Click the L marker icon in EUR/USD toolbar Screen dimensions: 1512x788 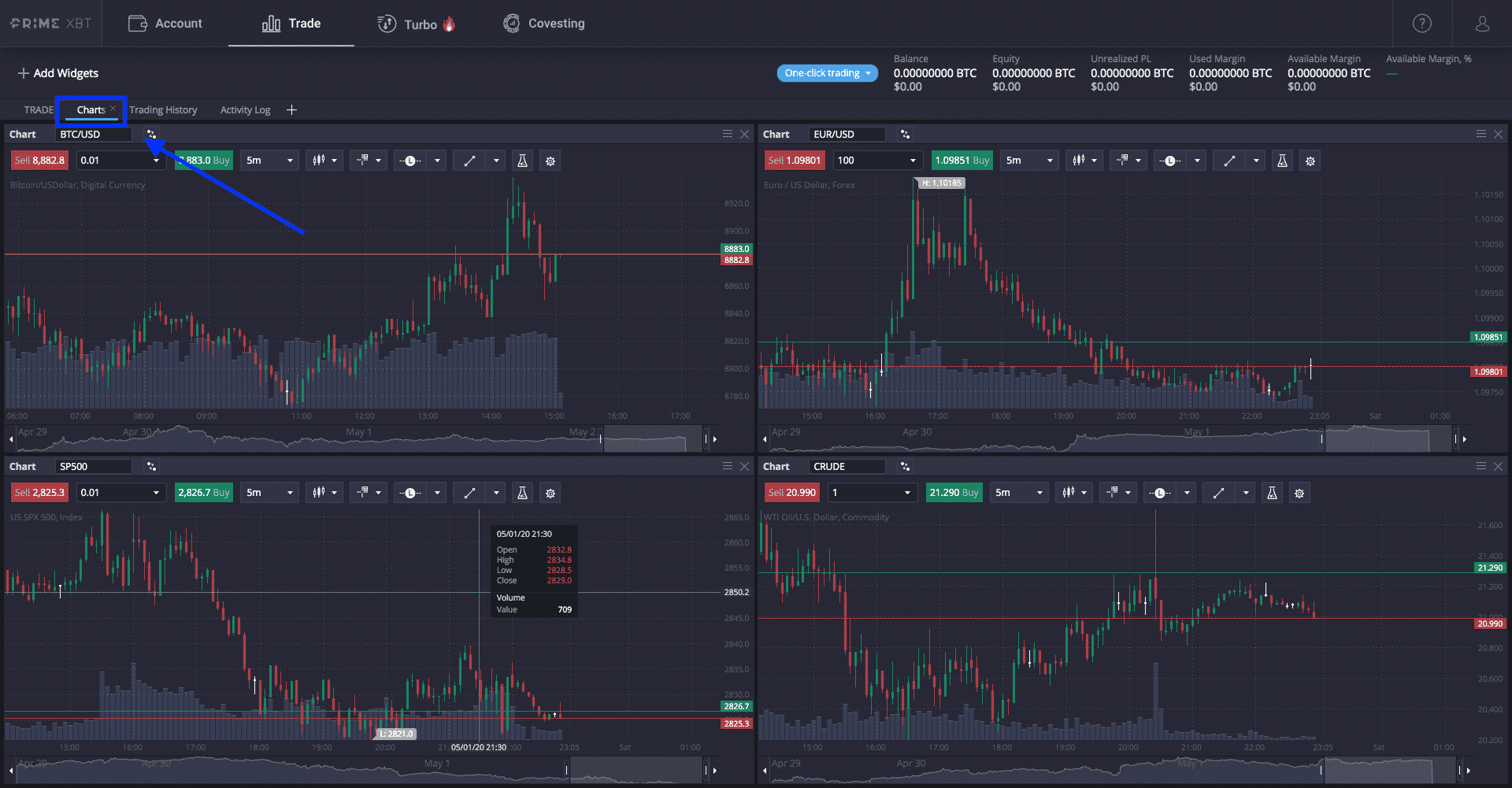click(x=1170, y=161)
